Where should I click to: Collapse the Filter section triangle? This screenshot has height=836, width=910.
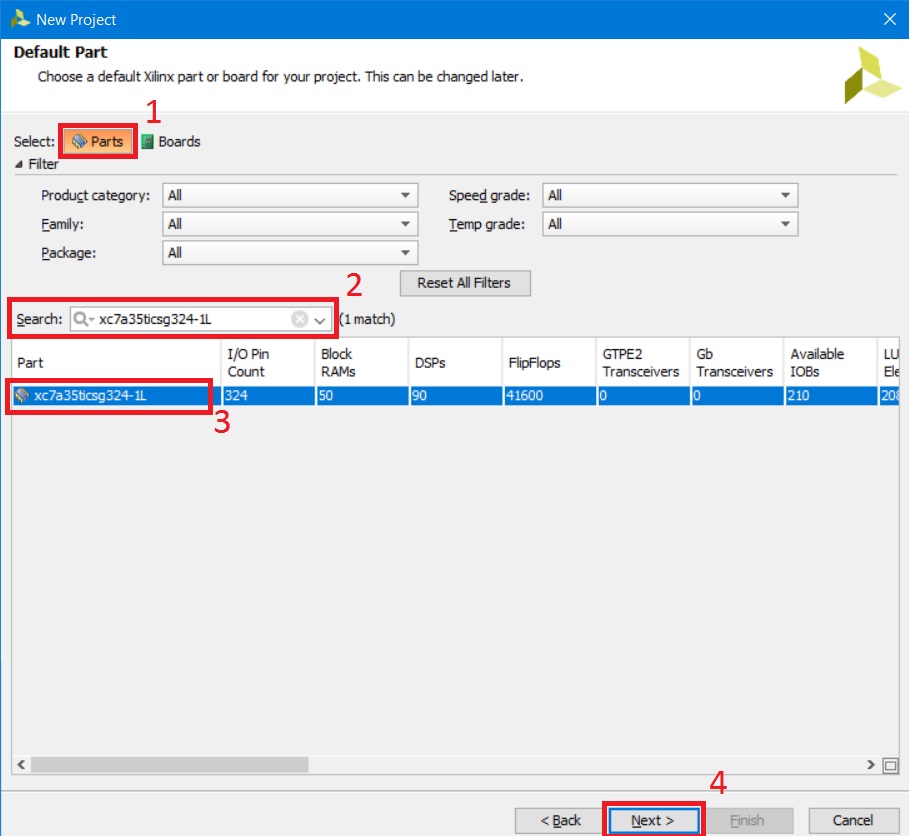(19, 164)
